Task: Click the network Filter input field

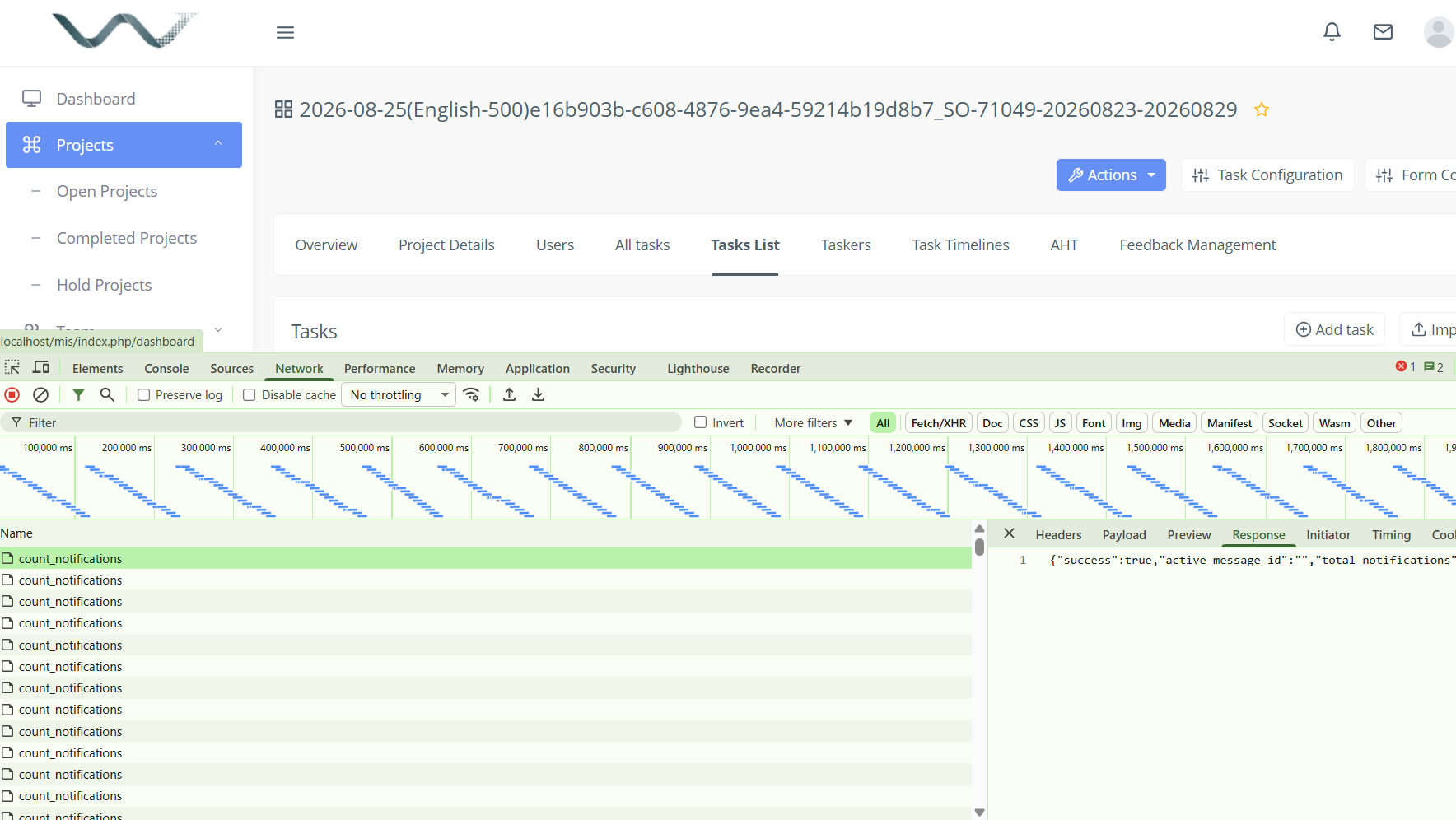Action: [341, 422]
